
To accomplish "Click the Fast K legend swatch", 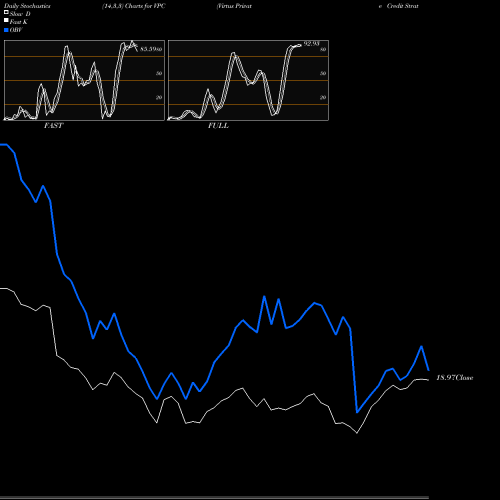I will pyautogui.click(x=6, y=21).
